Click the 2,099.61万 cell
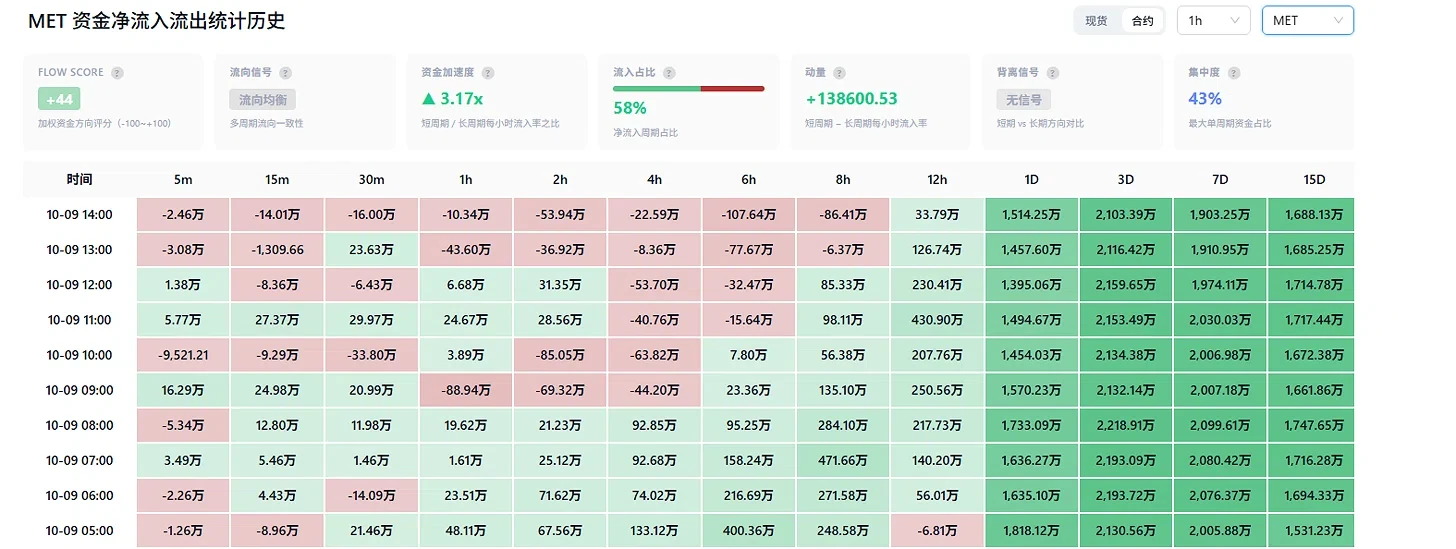 pyautogui.click(x=1220, y=425)
